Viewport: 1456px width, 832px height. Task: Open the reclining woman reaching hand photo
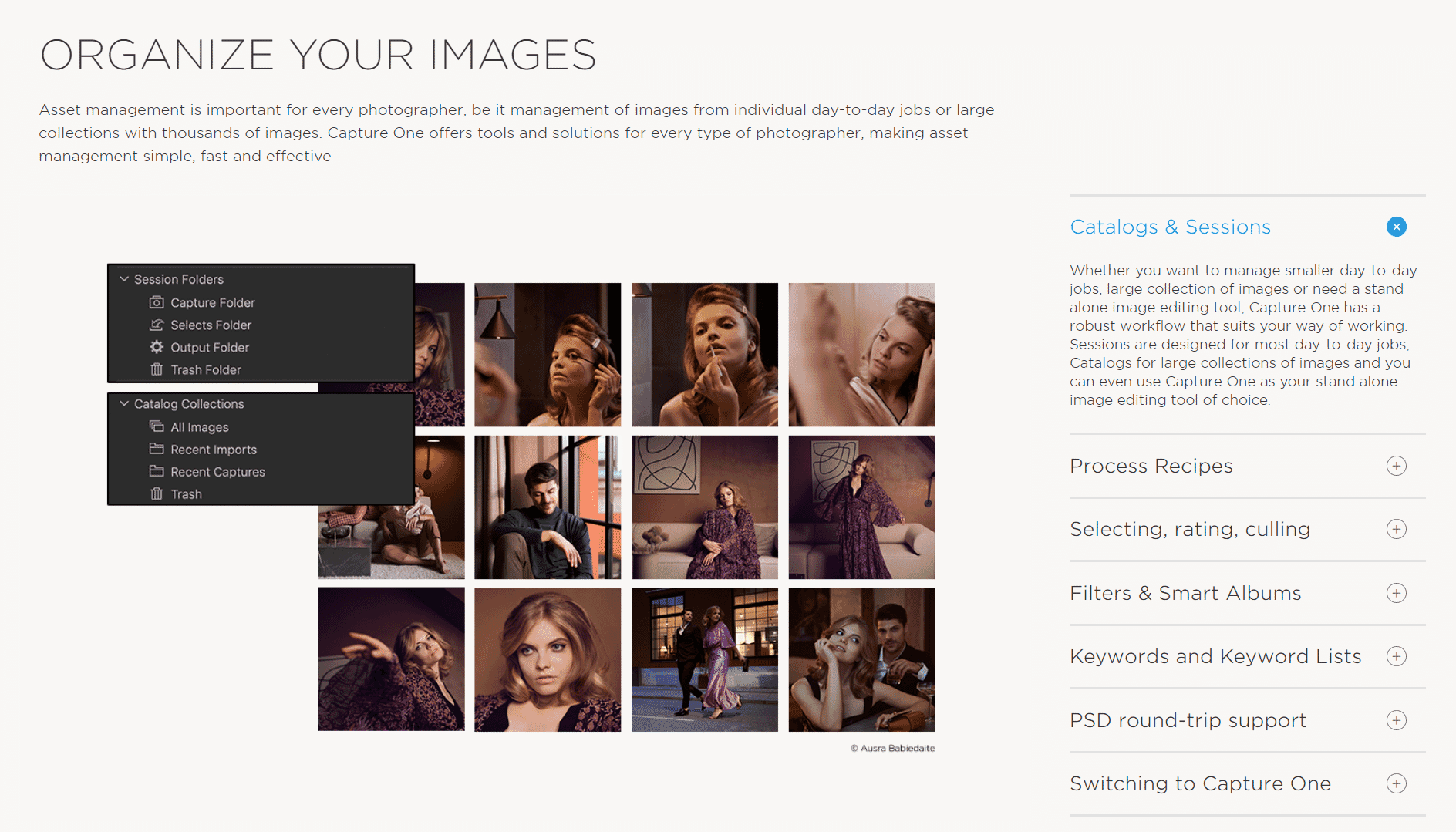[391, 659]
